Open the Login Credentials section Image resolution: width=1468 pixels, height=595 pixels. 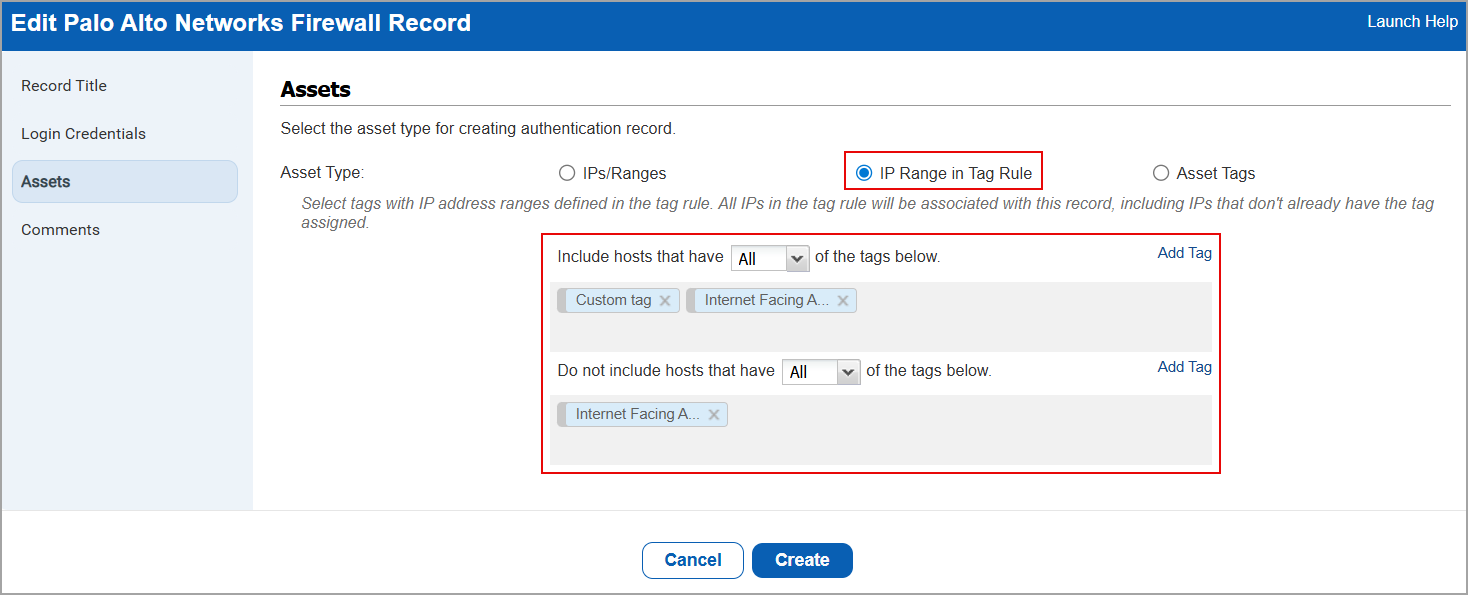[x=83, y=133]
